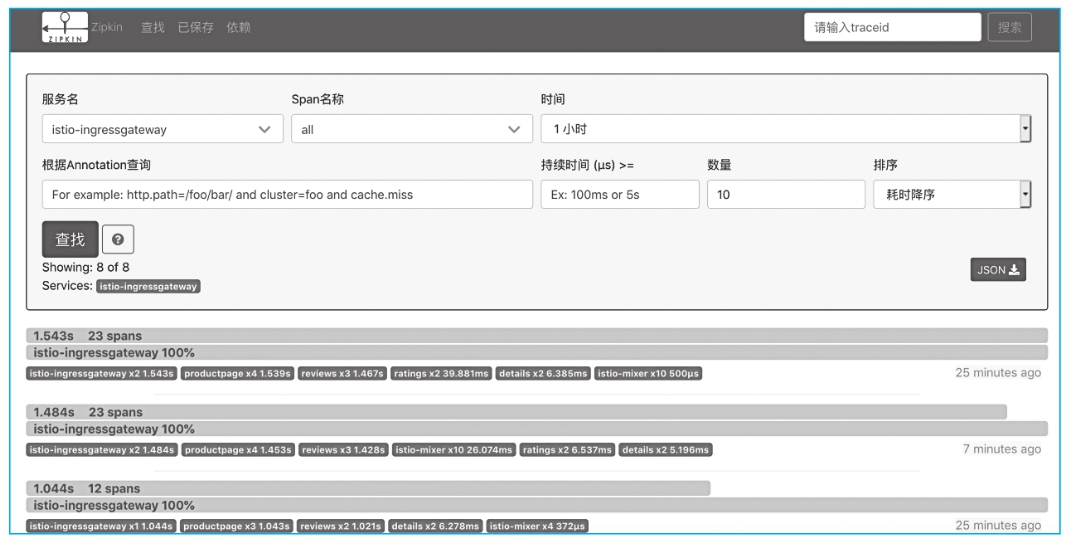Open the Span名称 dropdown showing all
This screenshot has width=1067, height=543.
pos(410,129)
